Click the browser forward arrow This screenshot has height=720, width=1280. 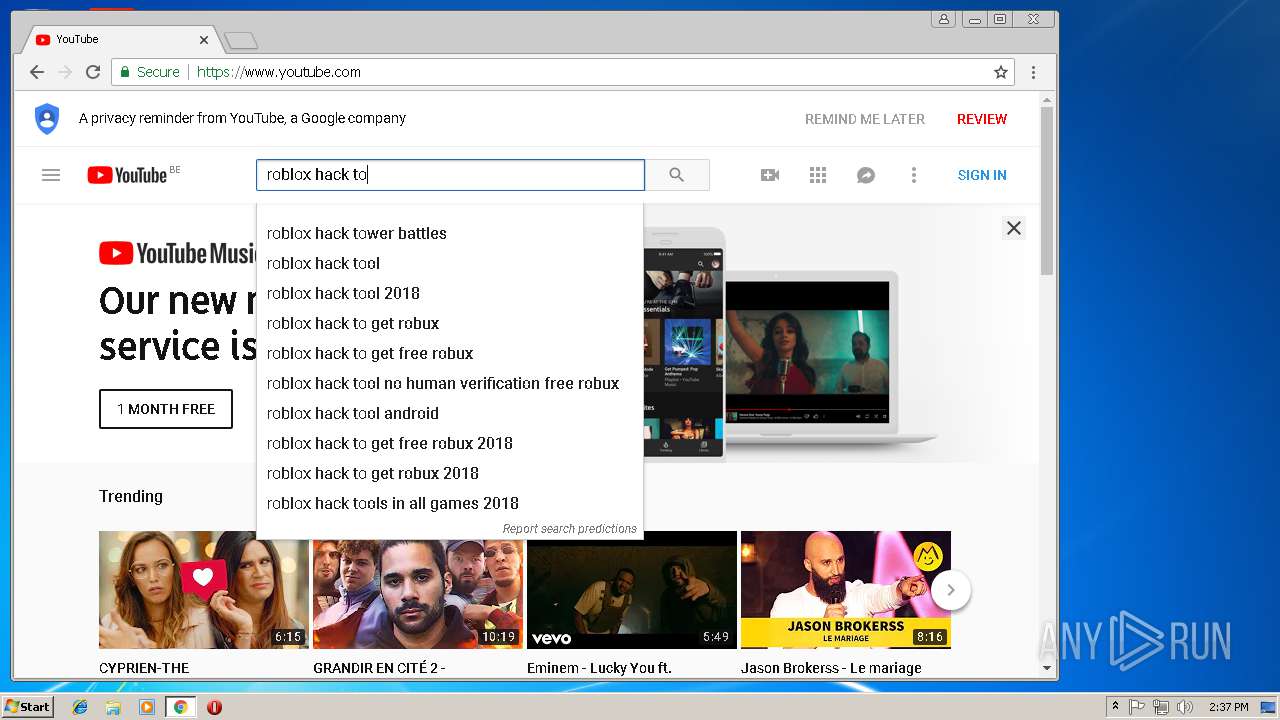65,72
